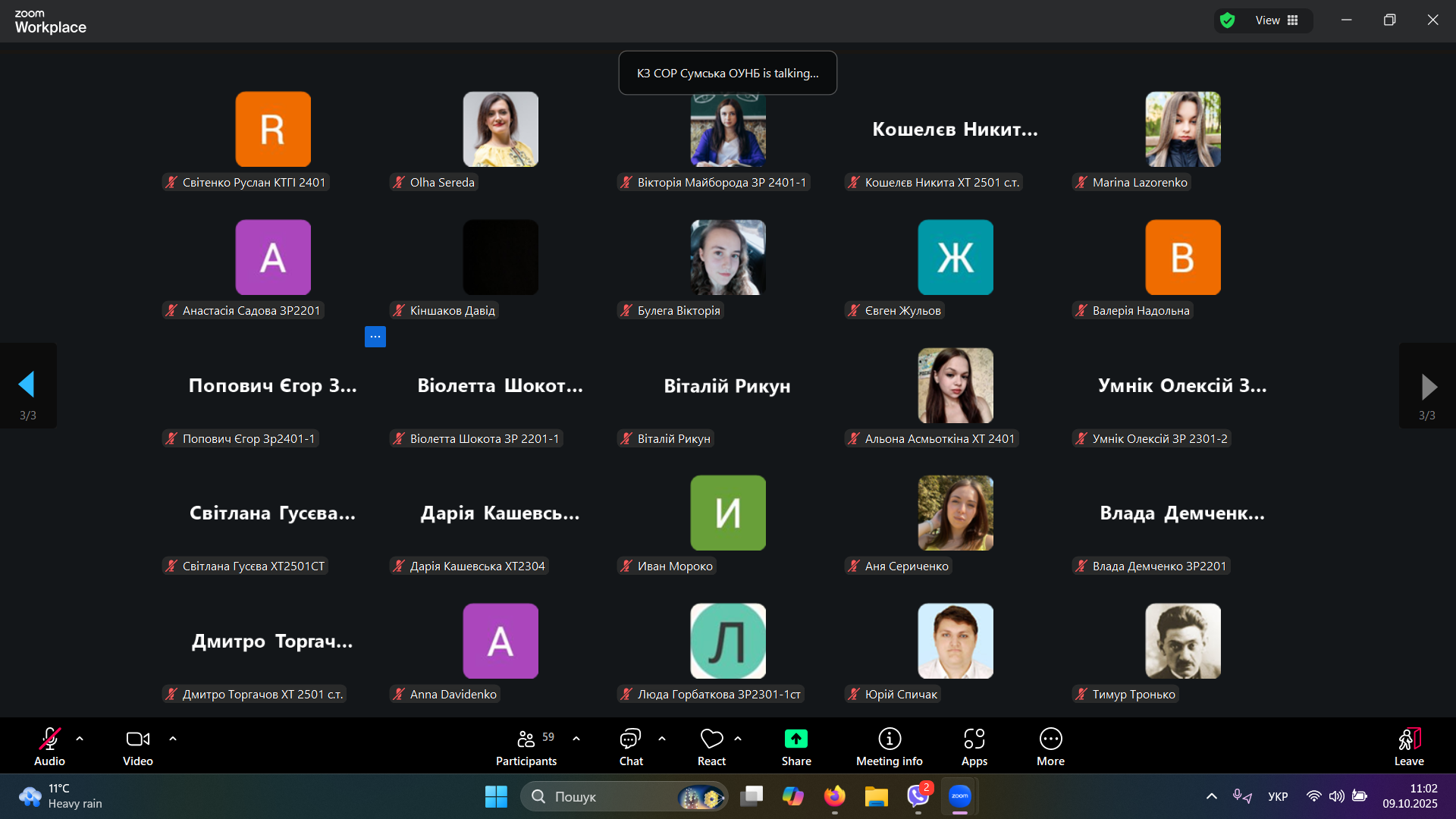Go to next gallery page
The width and height of the screenshot is (1456, 819).
tap(1428, 387)
